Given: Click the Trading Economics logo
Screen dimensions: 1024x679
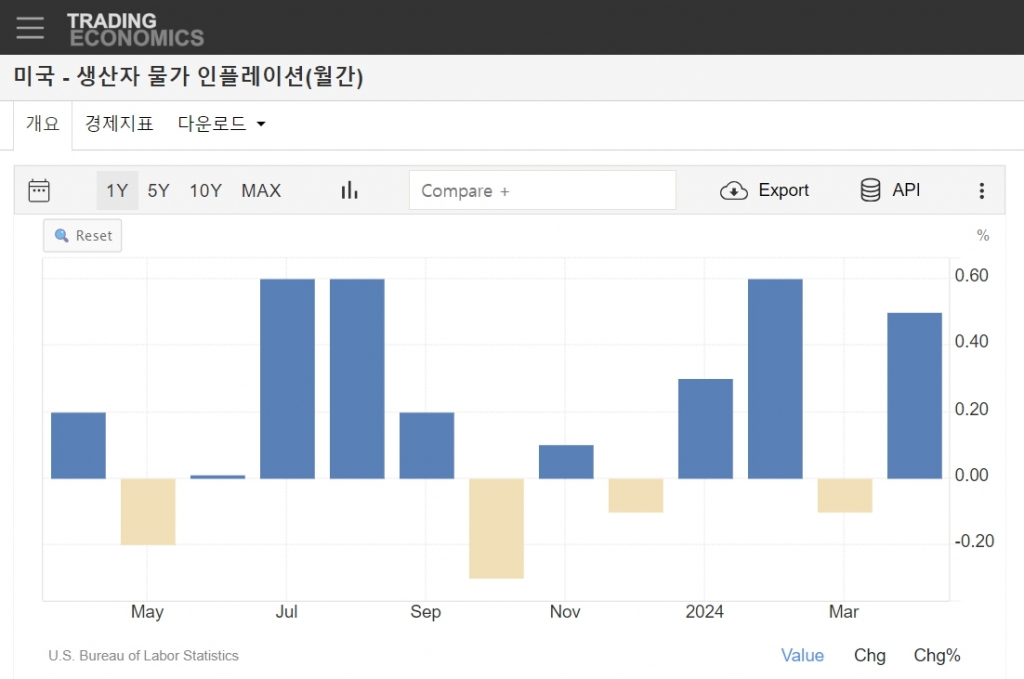Looking at the screenshot, I should pos(135,29).
